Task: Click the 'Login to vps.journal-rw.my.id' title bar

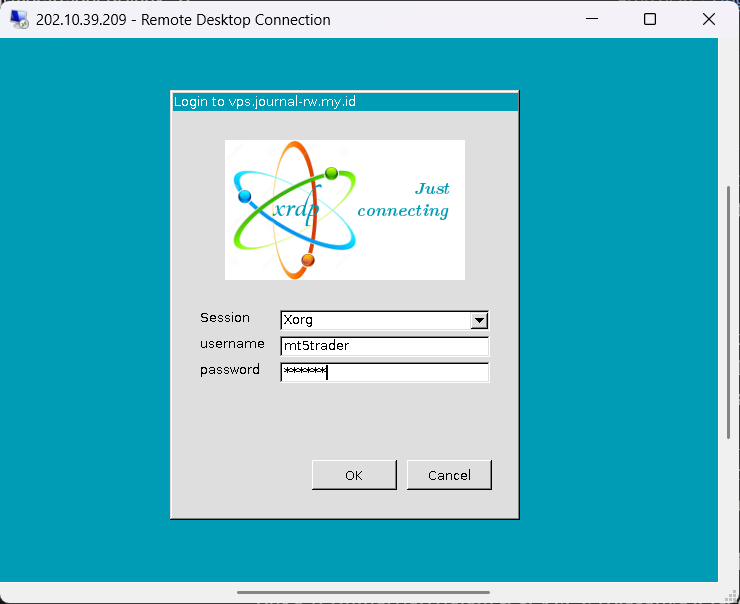Action: pos(345,101)
